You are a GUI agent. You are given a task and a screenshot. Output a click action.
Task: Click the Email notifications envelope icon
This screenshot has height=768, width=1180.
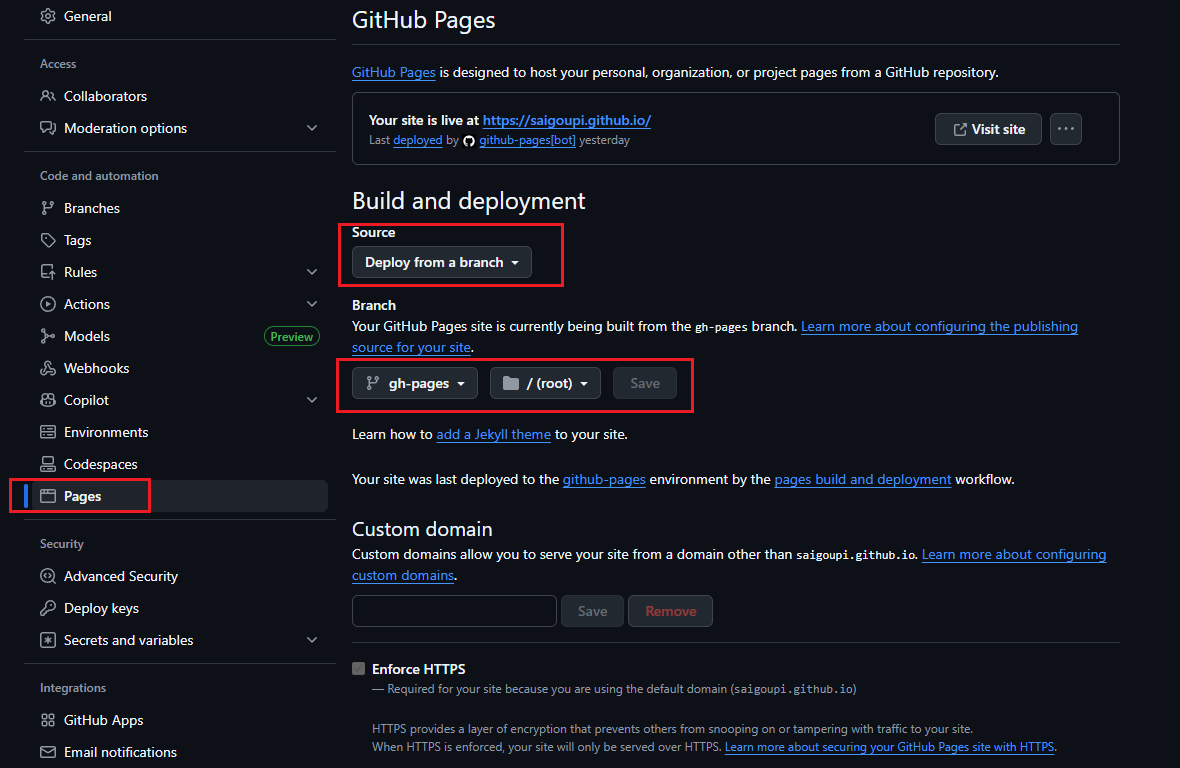click(48, 752)
